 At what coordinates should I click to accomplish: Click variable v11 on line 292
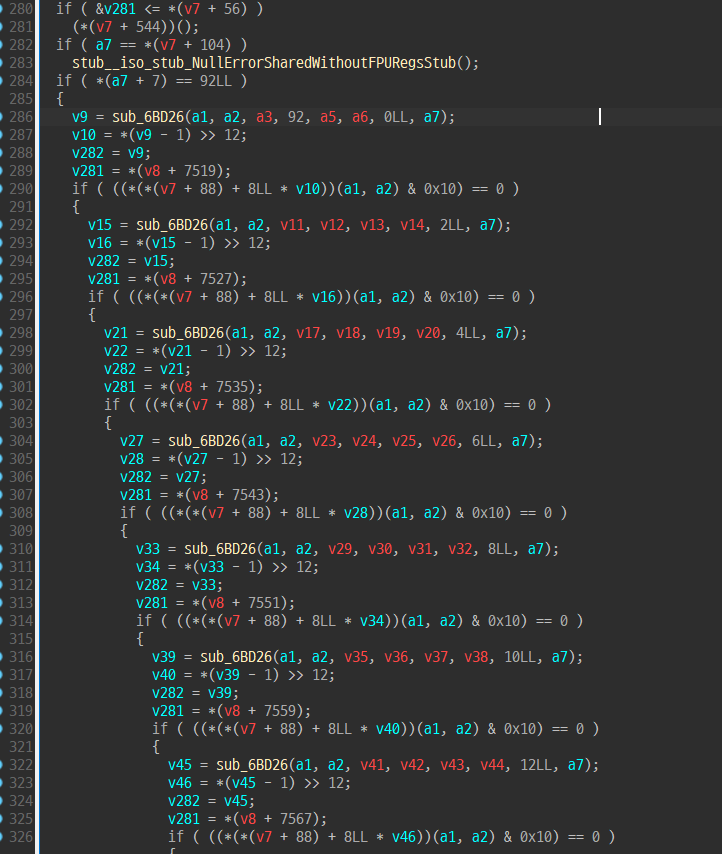pyautogui.click(x=292, y=224)
